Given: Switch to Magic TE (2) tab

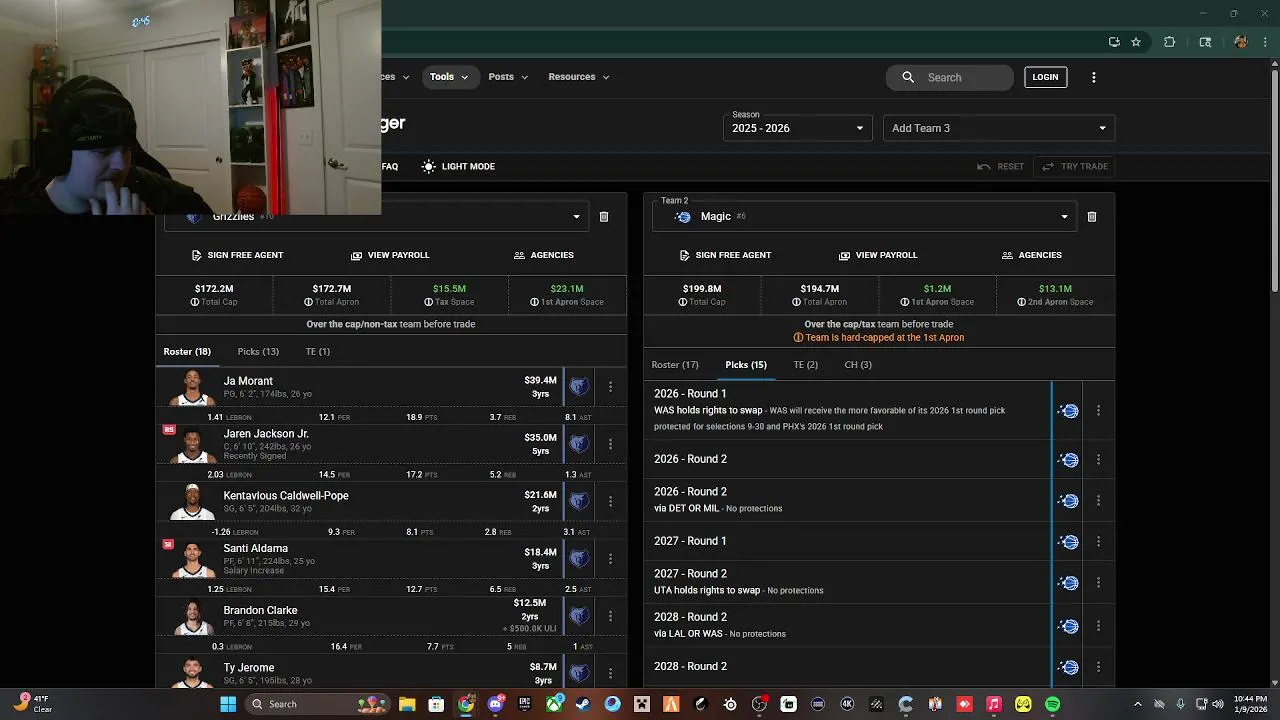Looking at the screenshot, I should coord(806,365).
